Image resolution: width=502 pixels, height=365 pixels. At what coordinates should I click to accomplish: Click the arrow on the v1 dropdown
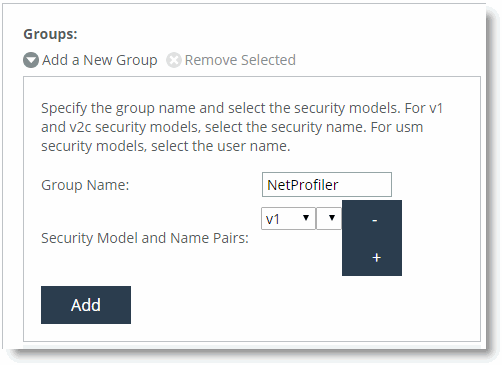pyautogui.click(x=306, y=218)
